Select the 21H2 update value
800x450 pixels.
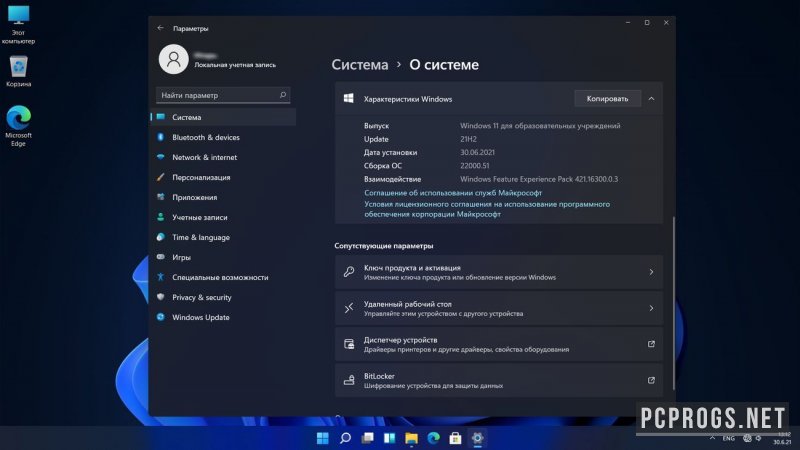click(468, 139)
